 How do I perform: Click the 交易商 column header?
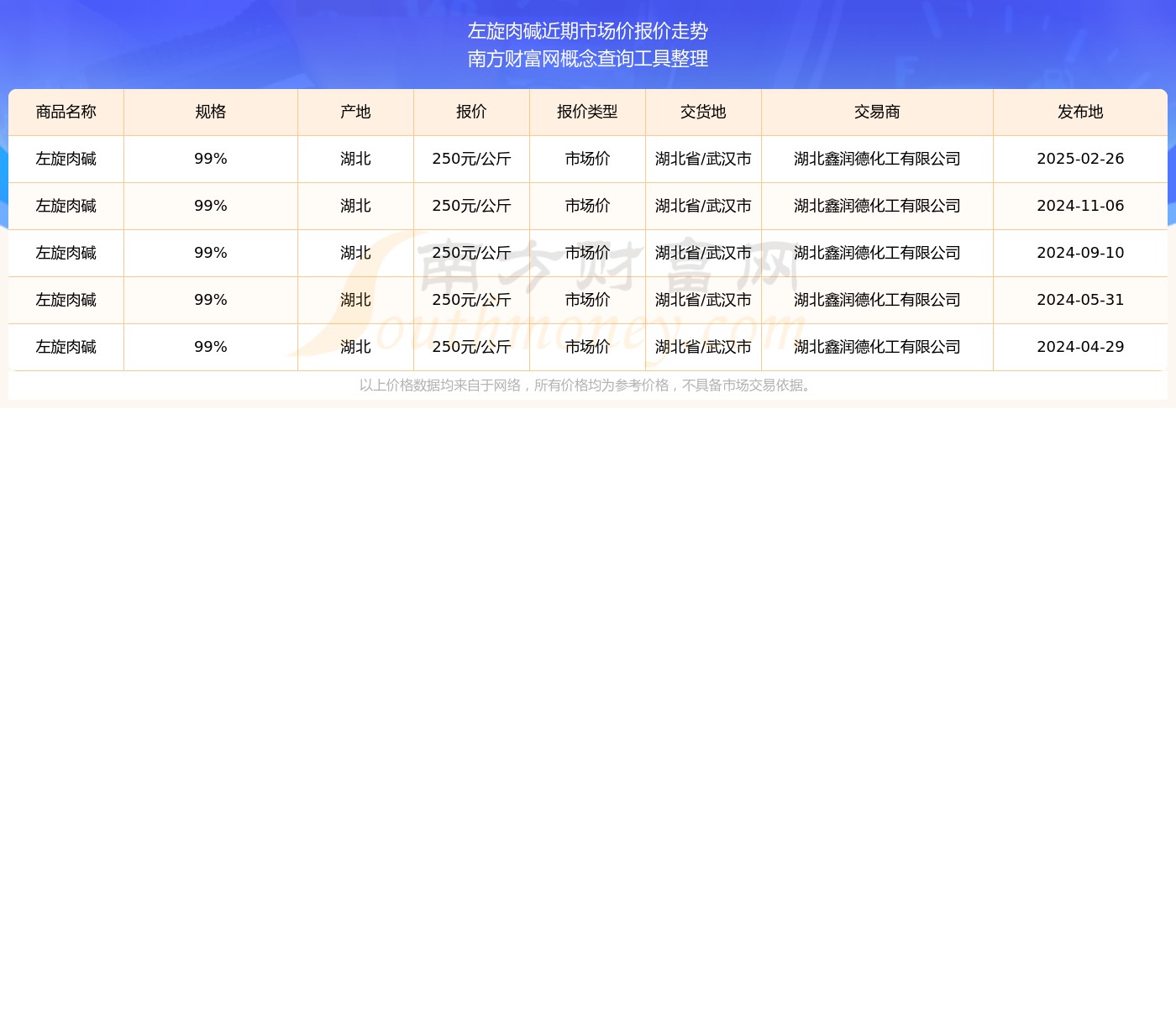[x=878, y=113]
